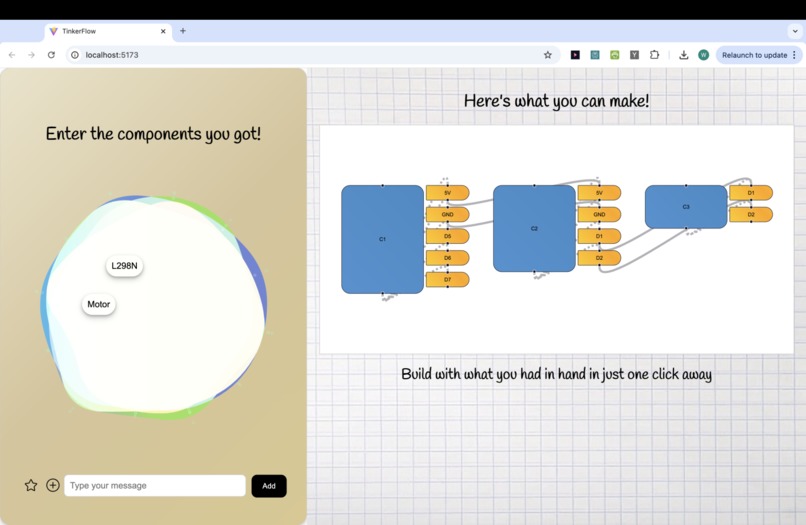Select the Motor component chip
The height and width of the screenshot is (525, 806).
click(x=99, y=304)
